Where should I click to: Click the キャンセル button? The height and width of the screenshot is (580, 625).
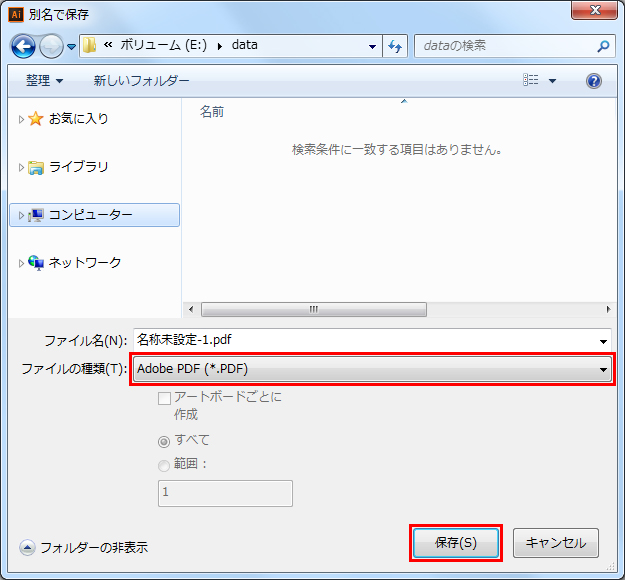556,543
